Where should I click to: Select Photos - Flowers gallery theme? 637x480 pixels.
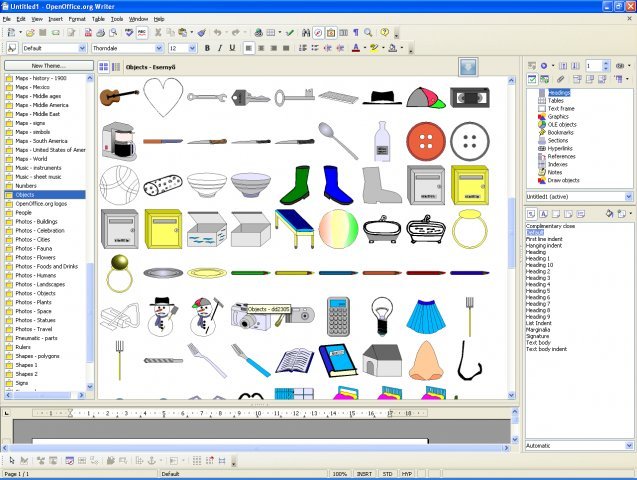point(35,257)
